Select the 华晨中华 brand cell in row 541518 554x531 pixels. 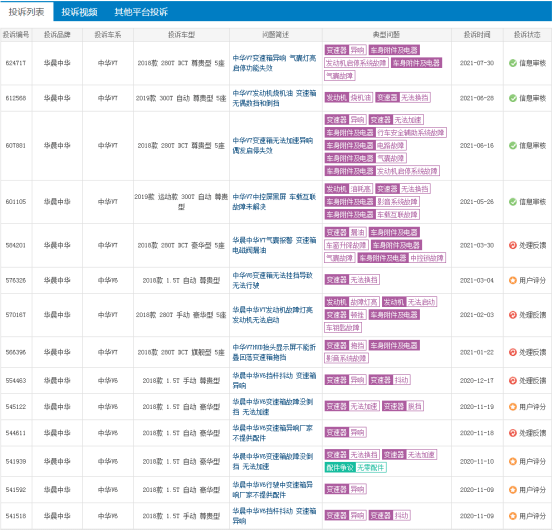(x=57, y=516)
